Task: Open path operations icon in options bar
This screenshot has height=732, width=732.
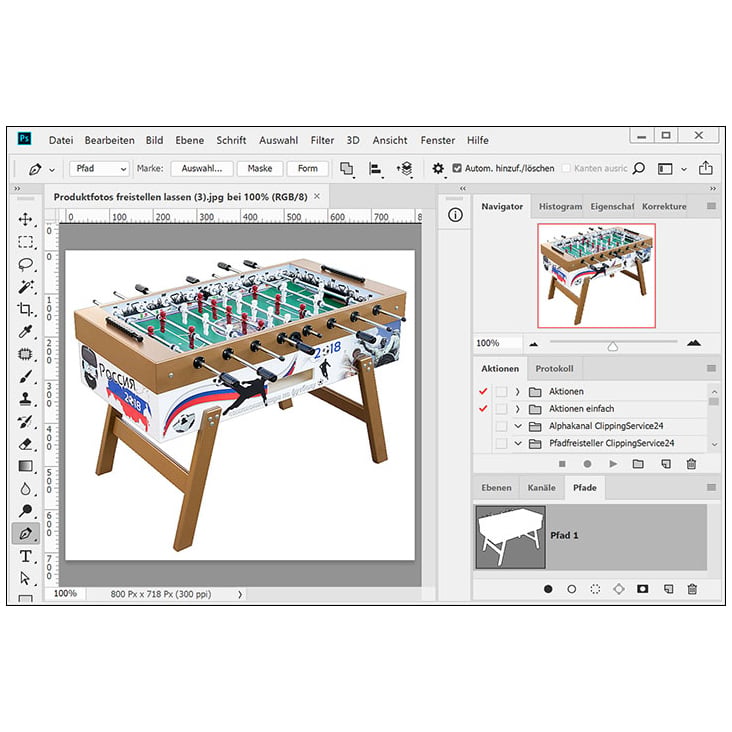Action: point(346,169)
